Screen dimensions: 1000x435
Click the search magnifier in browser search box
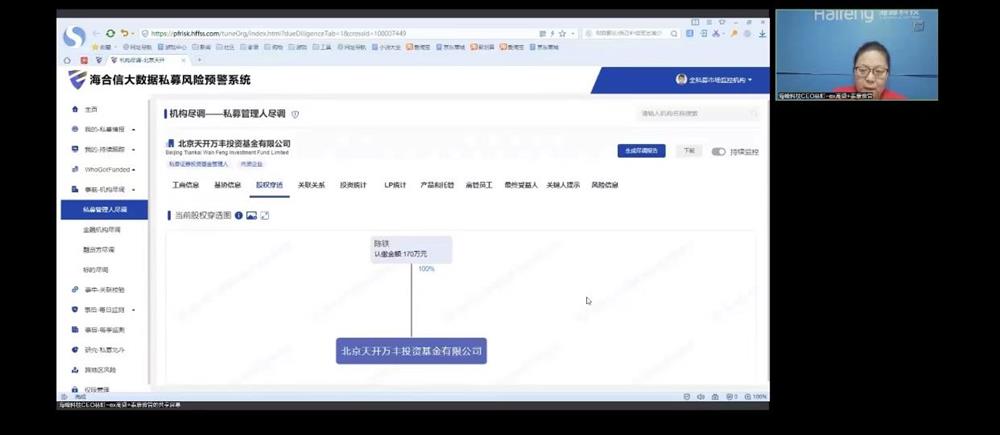click(674, 33)
